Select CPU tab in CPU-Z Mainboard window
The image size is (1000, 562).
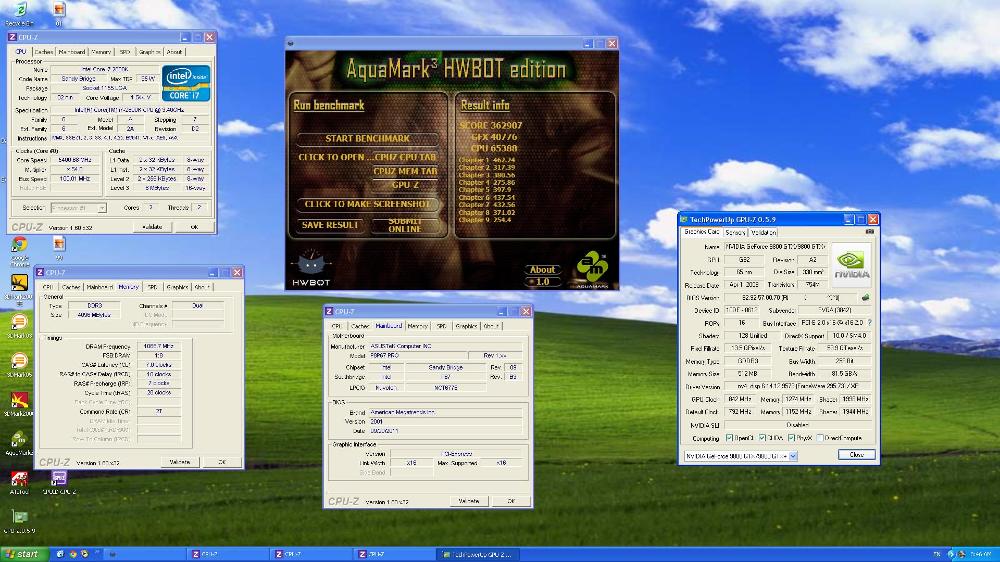tap(336, 326)
